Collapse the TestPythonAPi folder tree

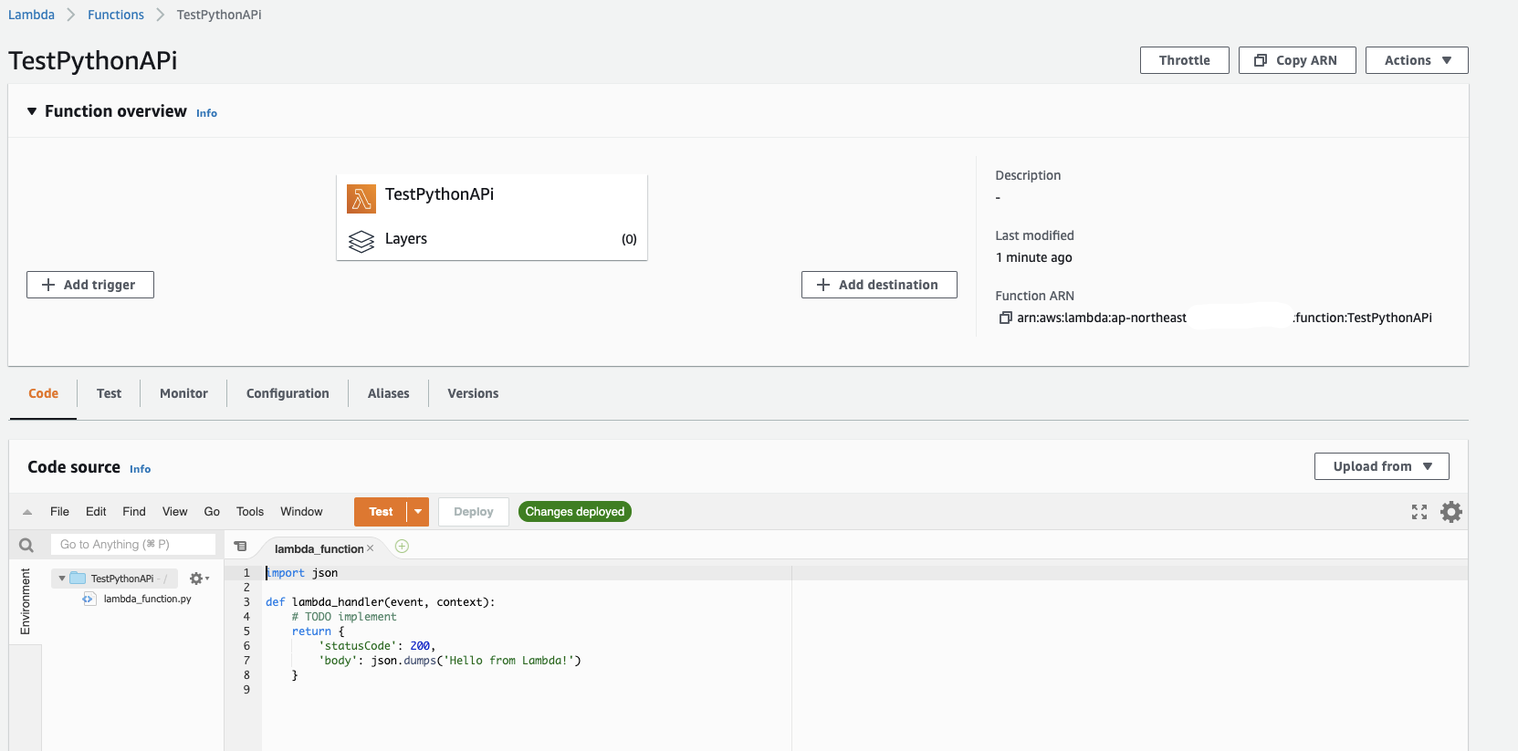[x=62, y=578]
